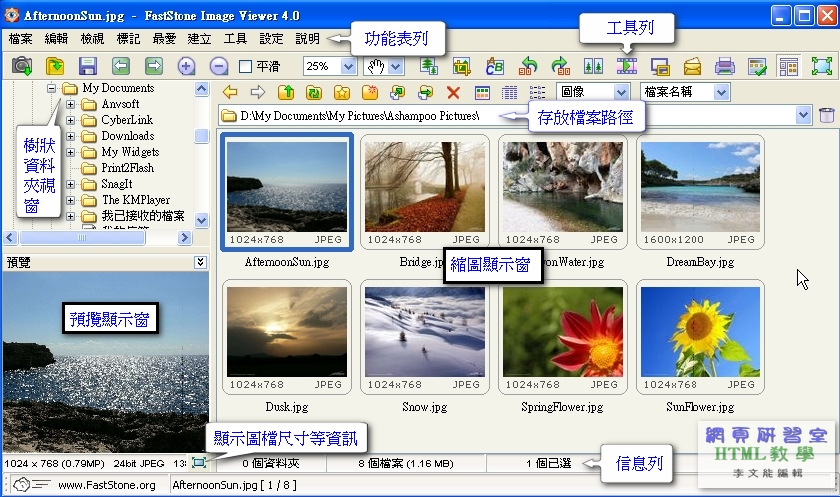The image size is (840, 497).
Task: Click the full screen green arrows icon
Action: pos(821,66)
